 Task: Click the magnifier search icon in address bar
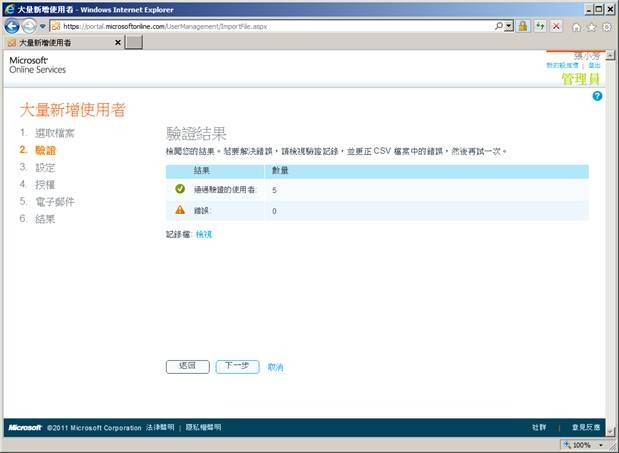[x=499, y=26]
